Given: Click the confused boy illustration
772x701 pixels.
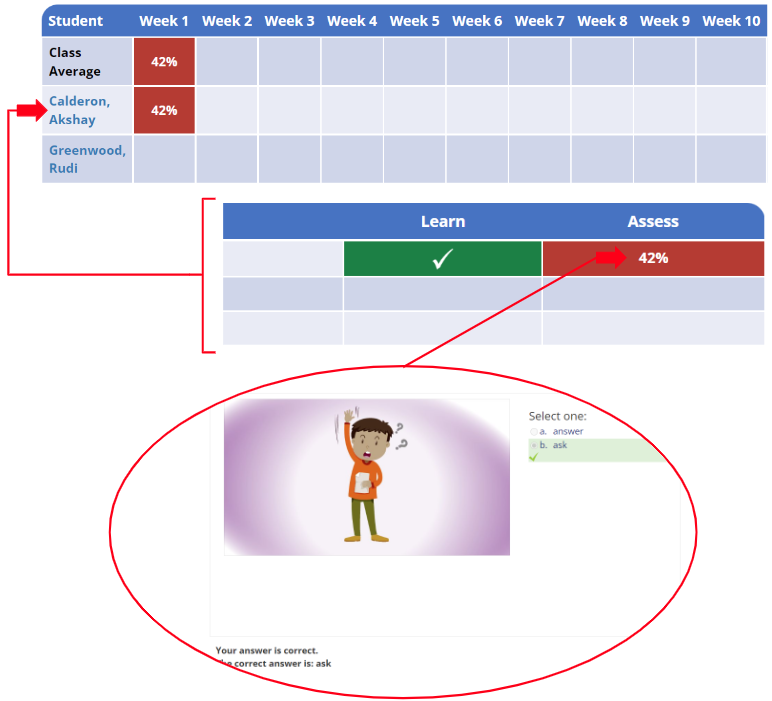Looking at the screenshot, I should [x=367, y=477].
